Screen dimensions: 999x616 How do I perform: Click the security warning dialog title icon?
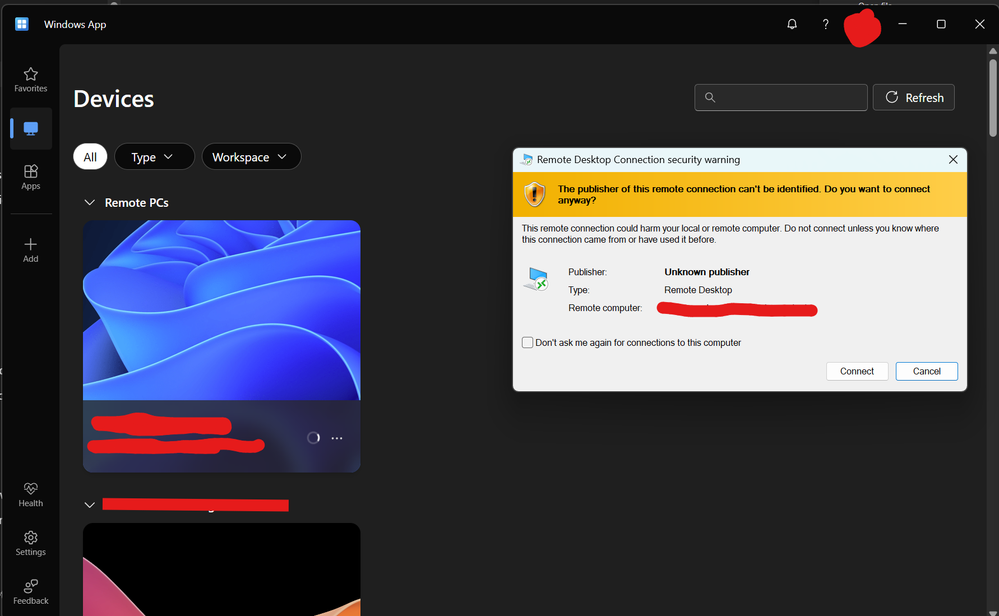click(x=526, y=160)
